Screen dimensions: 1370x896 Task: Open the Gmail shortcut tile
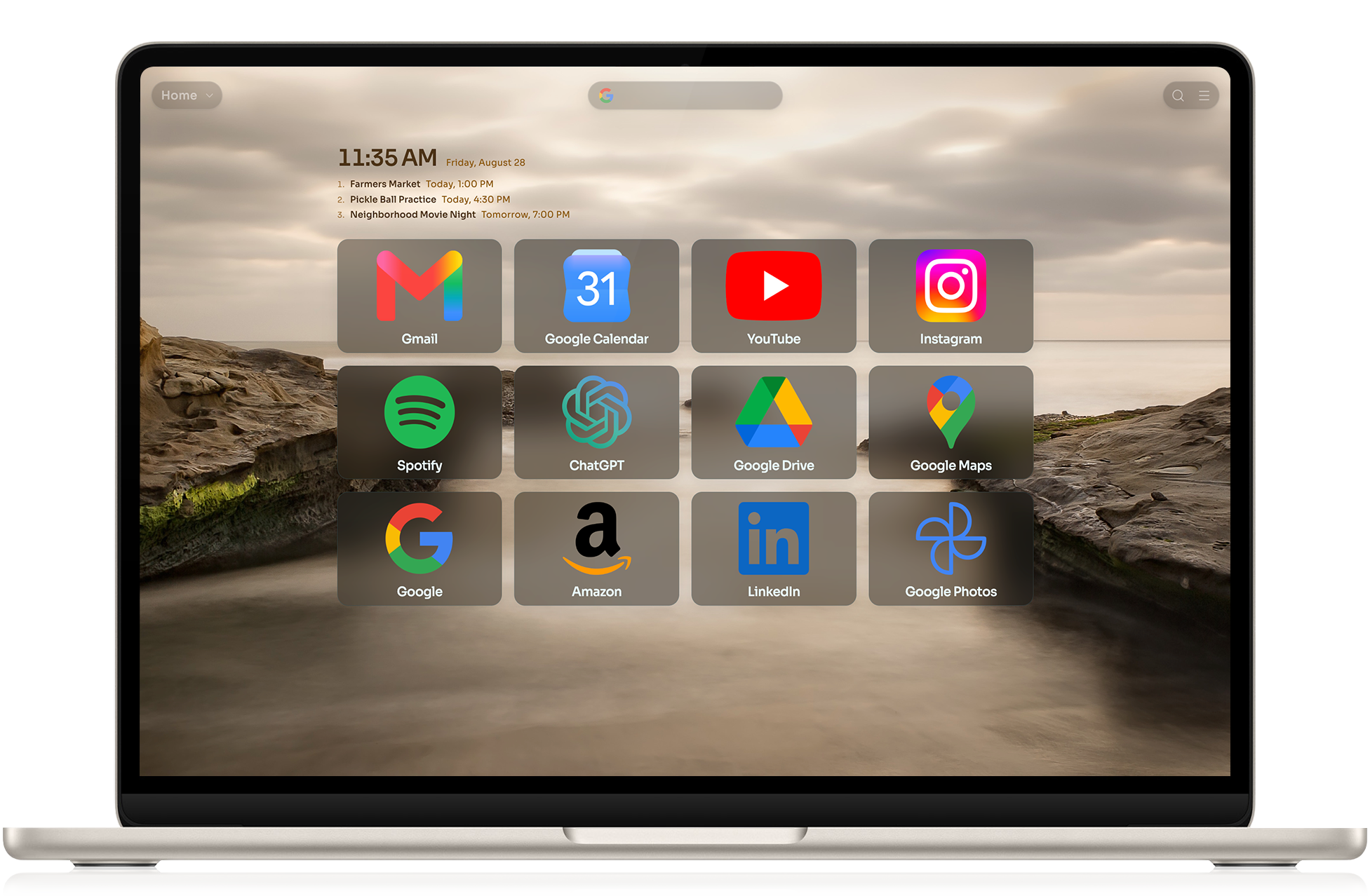[x=419, y=296]
